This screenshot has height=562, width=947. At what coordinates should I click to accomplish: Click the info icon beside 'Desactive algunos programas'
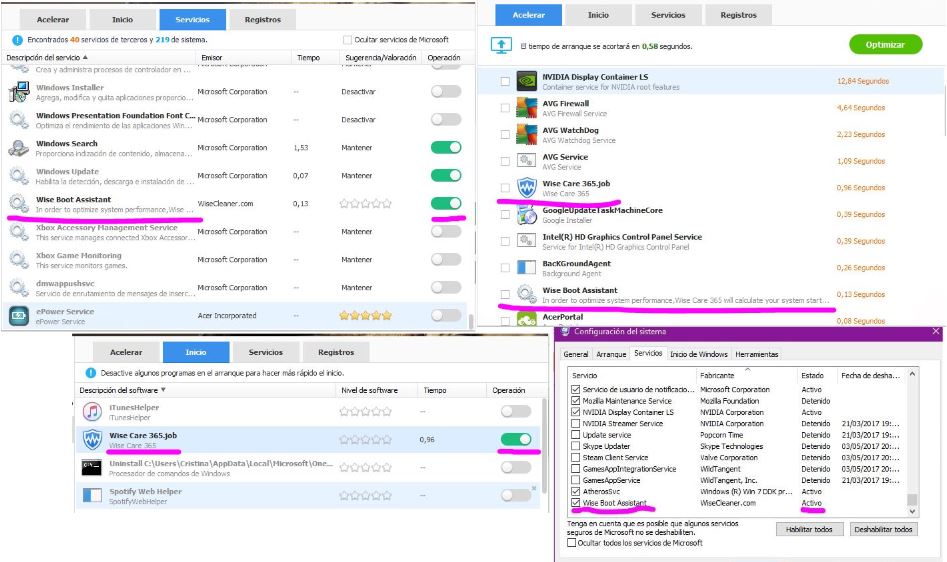coord(91,373)
